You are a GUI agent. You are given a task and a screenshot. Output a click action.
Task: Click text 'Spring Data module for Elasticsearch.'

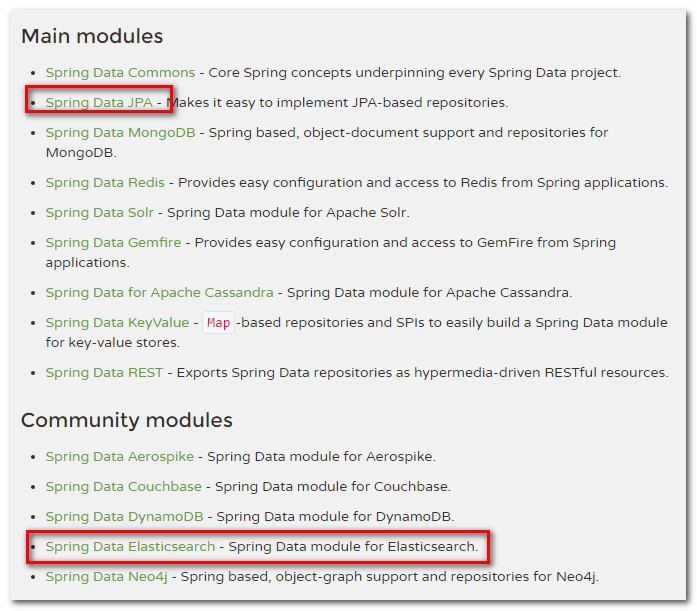pyautogui.click(x=353, y=547)
